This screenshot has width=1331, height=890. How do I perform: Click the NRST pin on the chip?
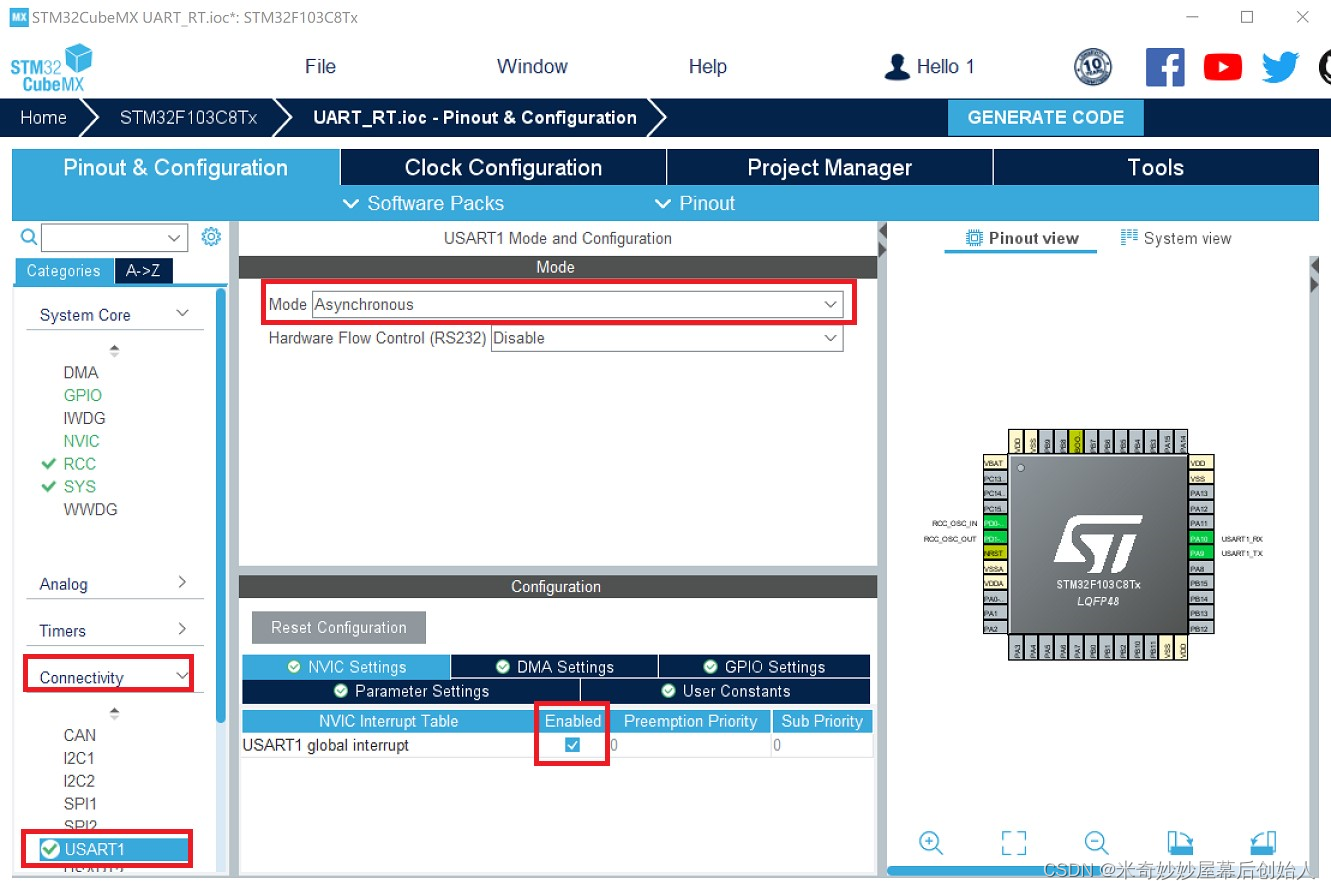tap(994, 553)
